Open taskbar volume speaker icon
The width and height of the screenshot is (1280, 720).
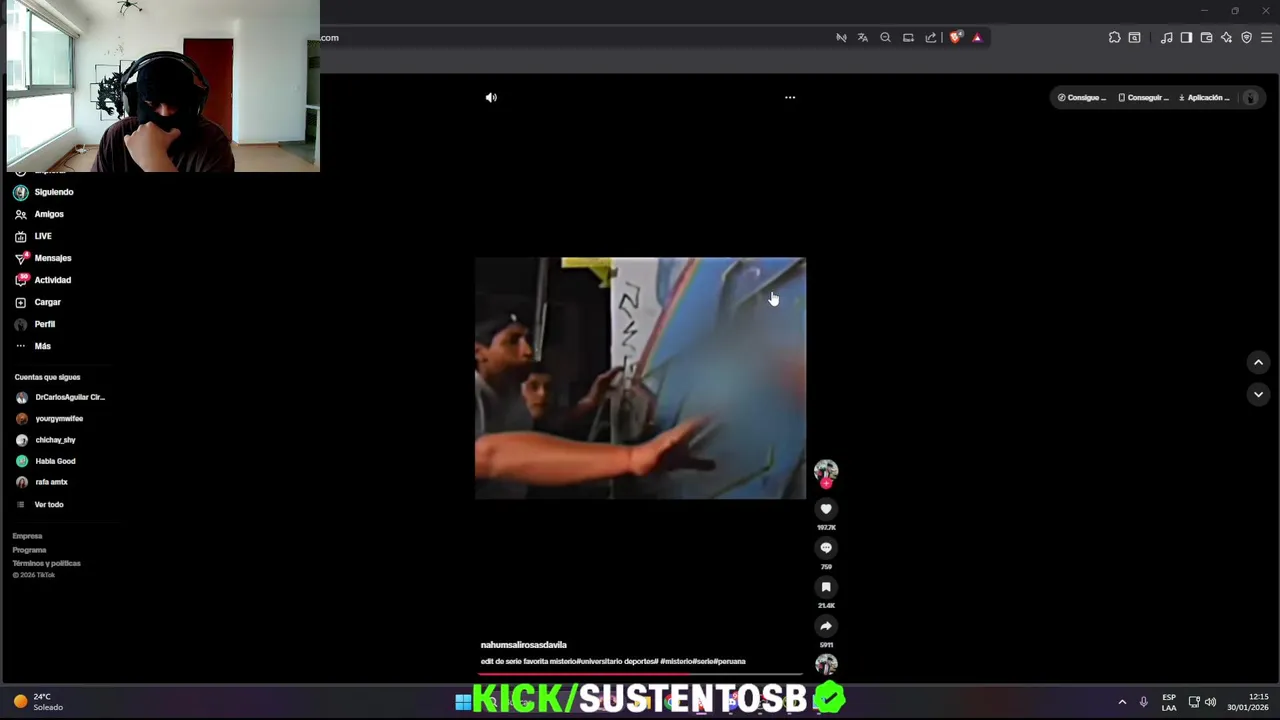click(x=1210, y=702)
